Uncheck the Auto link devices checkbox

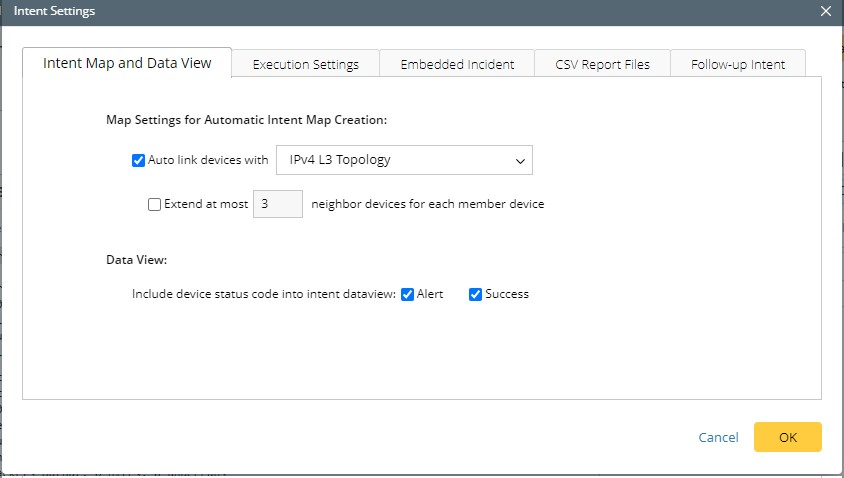click(139, 160)
